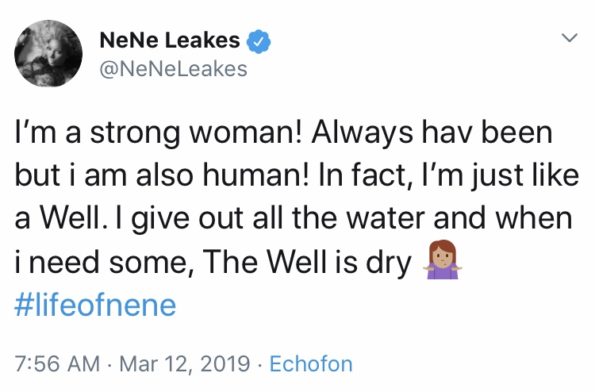
Task: Click the words "and when" in tweet
Action: coord(503,219)
